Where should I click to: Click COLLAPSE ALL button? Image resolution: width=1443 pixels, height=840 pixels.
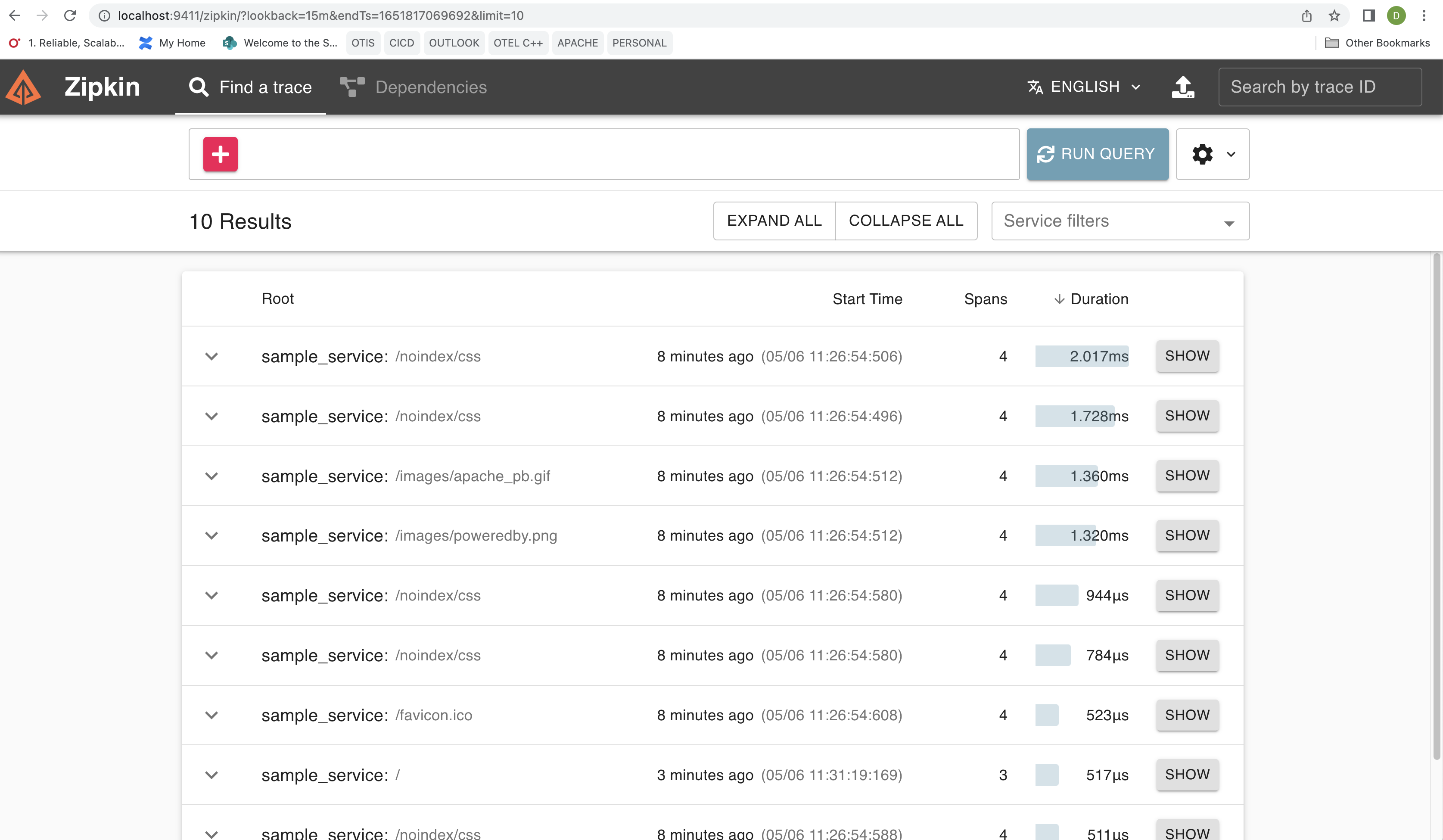pos(906,221)
